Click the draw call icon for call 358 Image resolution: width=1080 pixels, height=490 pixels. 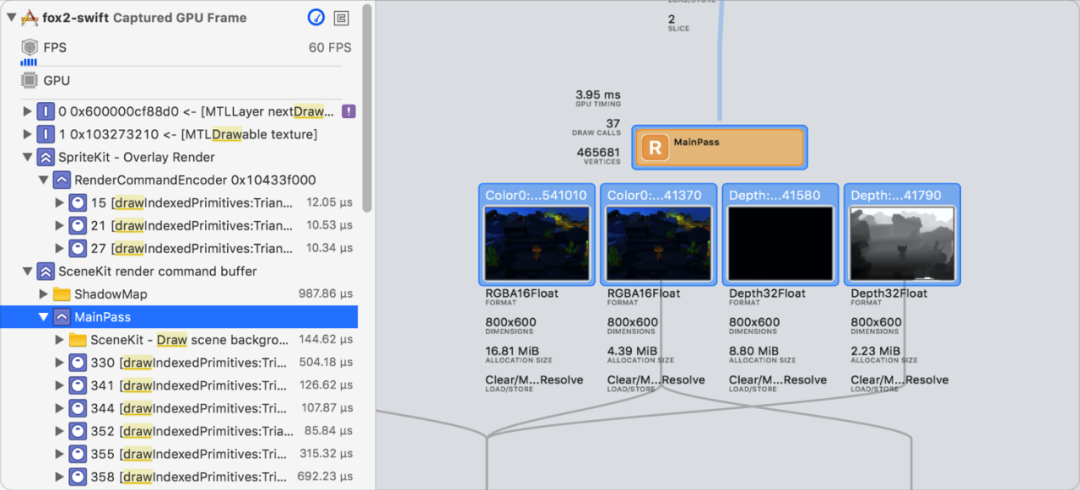click(77, 477)
